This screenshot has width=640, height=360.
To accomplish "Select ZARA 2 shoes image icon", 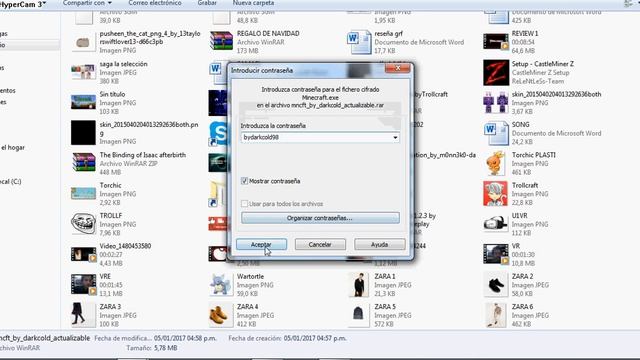I will pos(496,284).
